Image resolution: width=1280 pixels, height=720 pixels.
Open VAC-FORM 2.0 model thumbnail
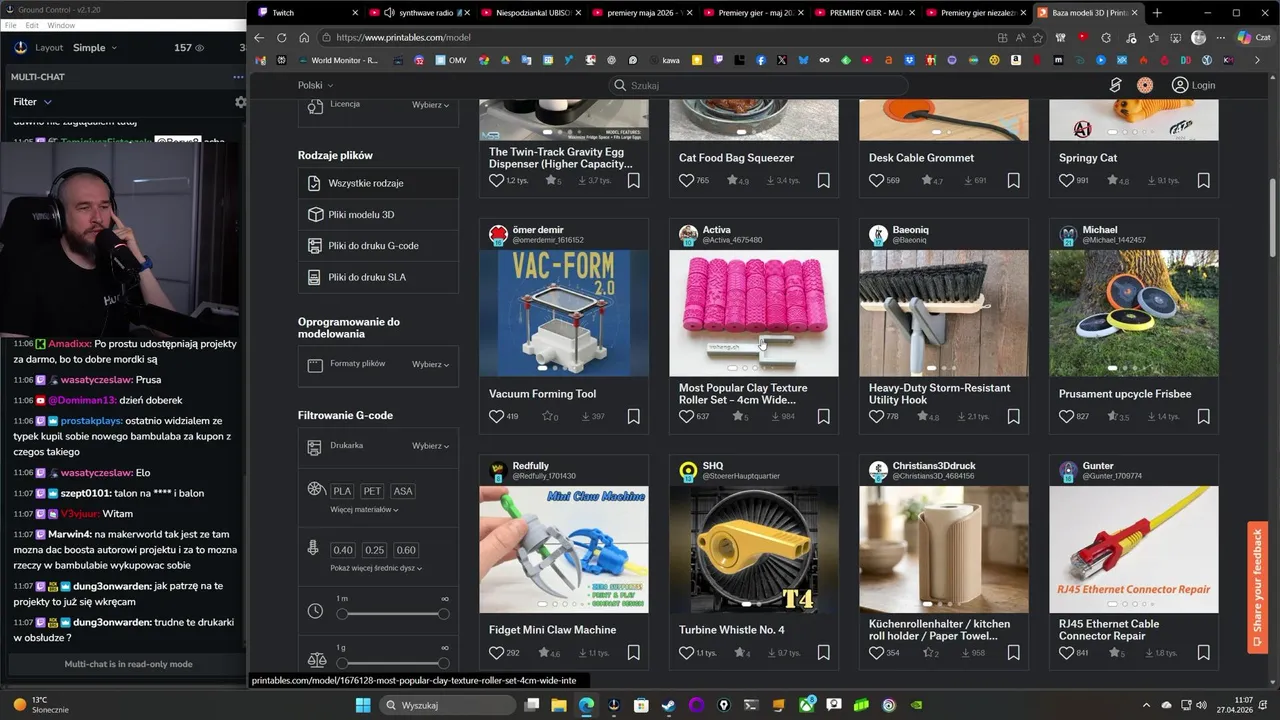(564, 313)
